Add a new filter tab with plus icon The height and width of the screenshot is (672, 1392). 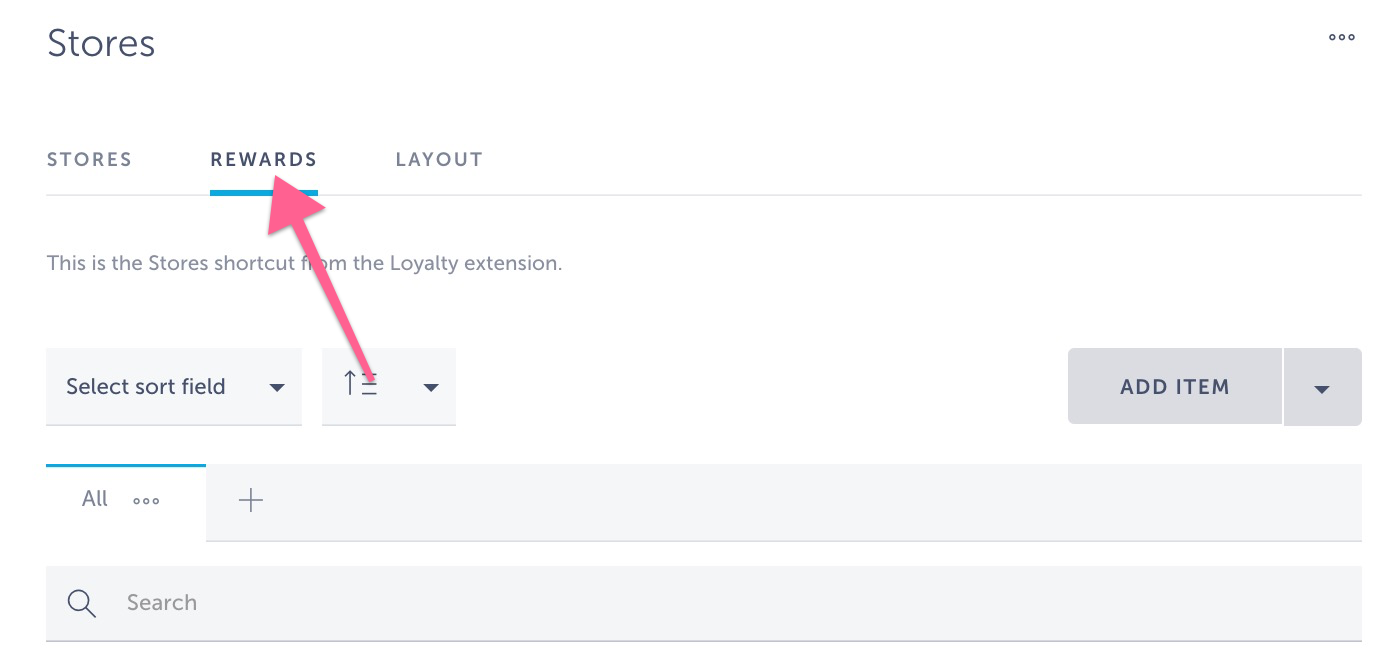251,501
